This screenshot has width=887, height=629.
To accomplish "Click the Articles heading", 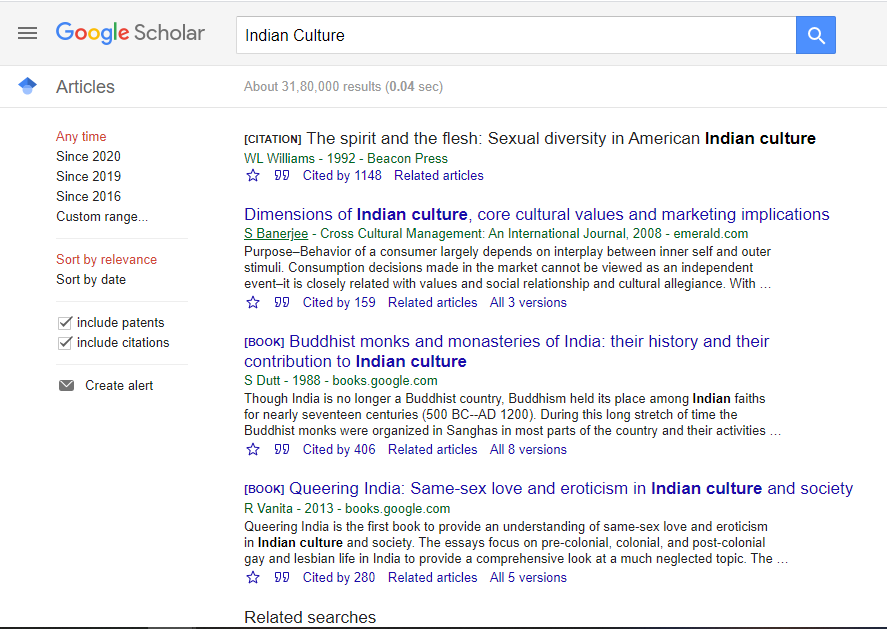I will 85,87.
